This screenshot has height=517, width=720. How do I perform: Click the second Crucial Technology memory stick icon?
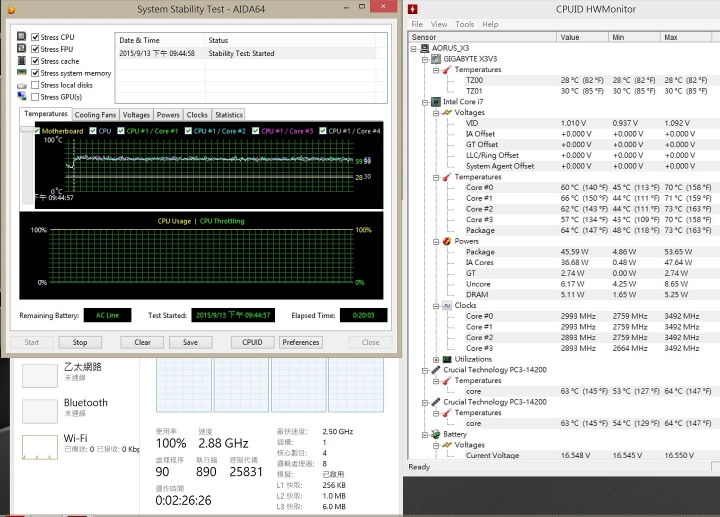[x=436, y=402]
